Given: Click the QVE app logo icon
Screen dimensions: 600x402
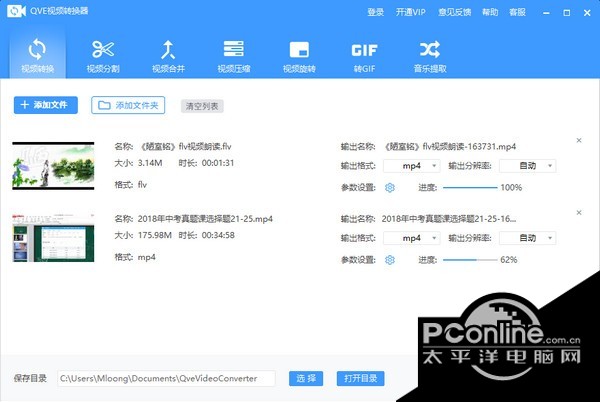Looking at the screenshot, I should pyautogui.click(x=16, y=11).
